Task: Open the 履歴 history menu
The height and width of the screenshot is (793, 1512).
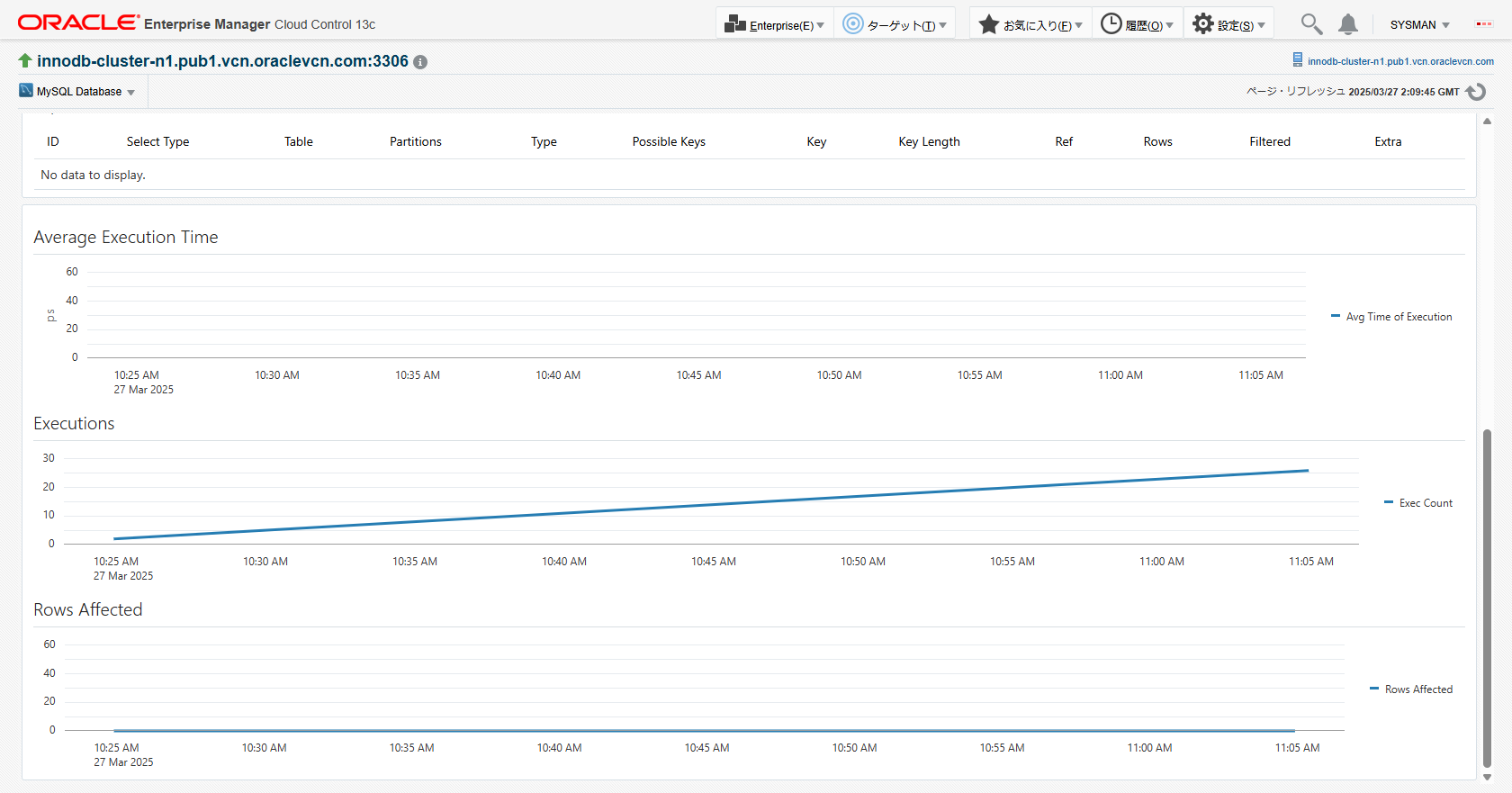Action: (x=1138, y=24)
